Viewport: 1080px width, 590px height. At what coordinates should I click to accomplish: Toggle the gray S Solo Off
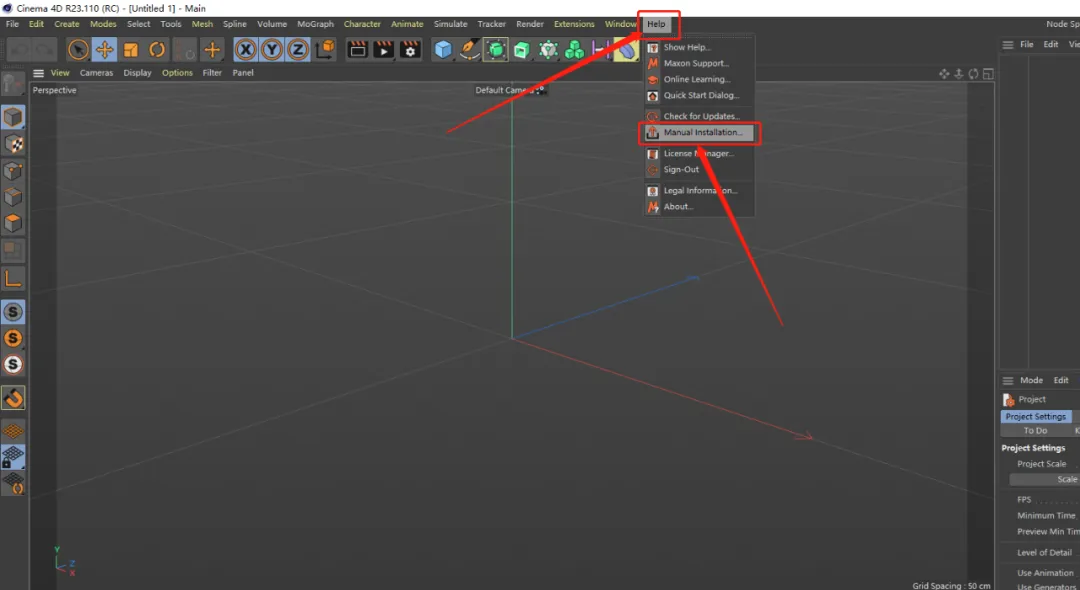13,312
